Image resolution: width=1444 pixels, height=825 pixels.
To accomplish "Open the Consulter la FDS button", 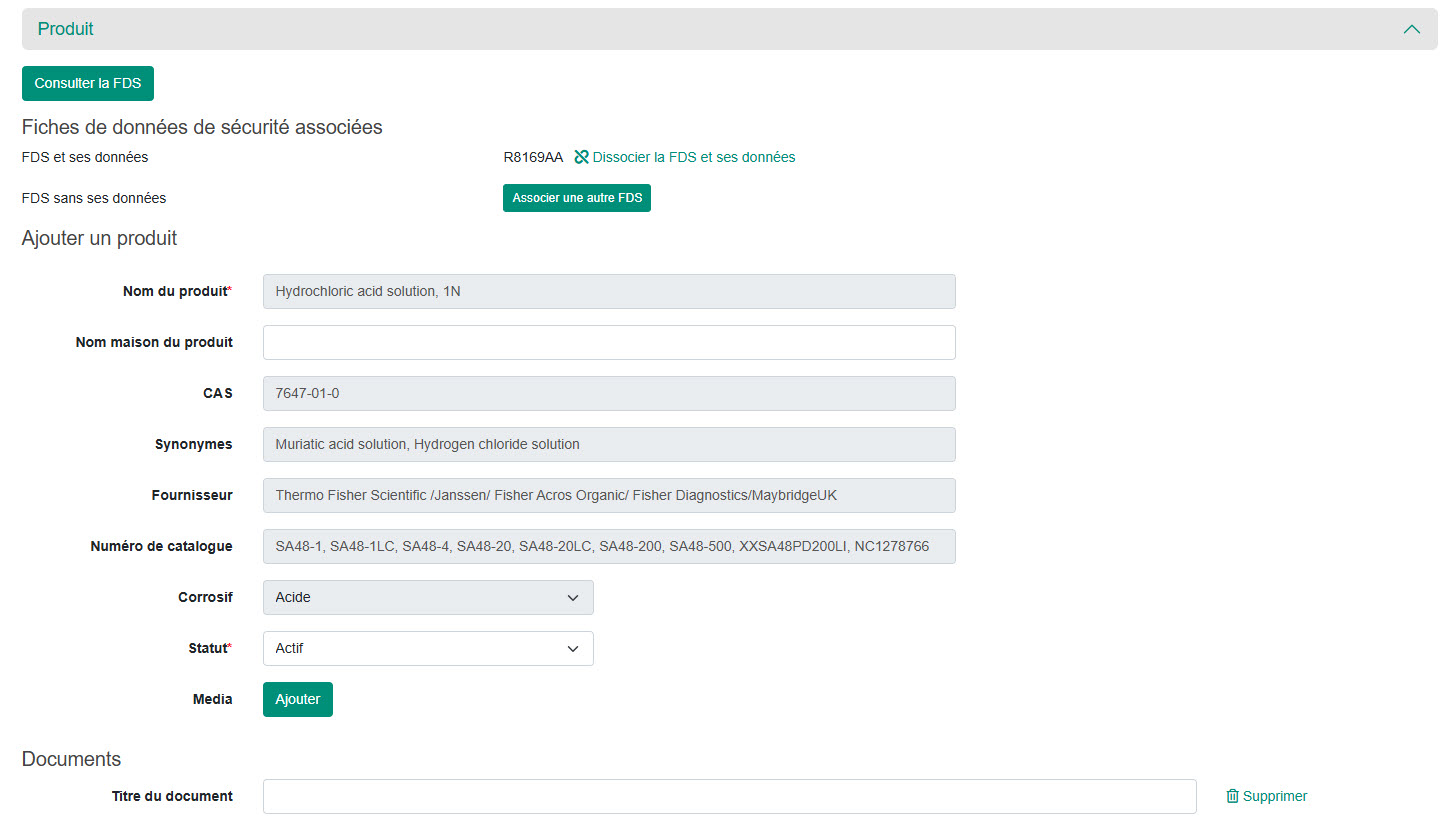I will click(88, 84).
